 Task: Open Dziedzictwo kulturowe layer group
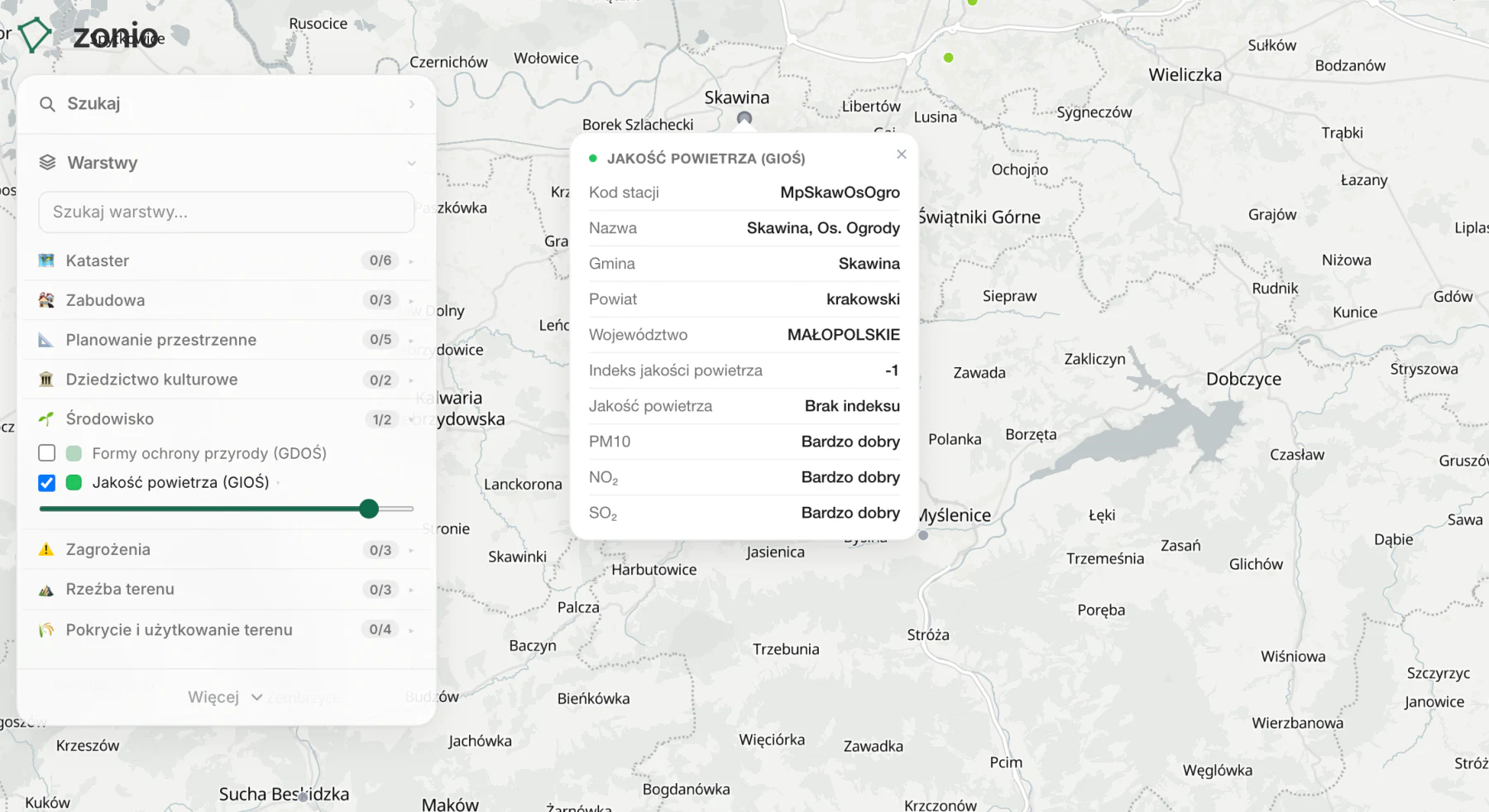pyautogui.click(x=227, y=380)
